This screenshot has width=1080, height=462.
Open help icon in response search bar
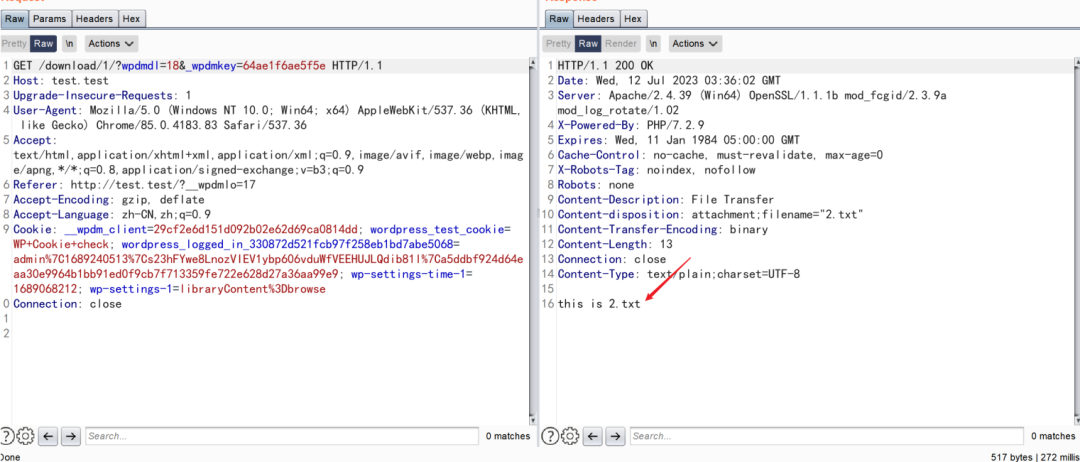(550, 436)
